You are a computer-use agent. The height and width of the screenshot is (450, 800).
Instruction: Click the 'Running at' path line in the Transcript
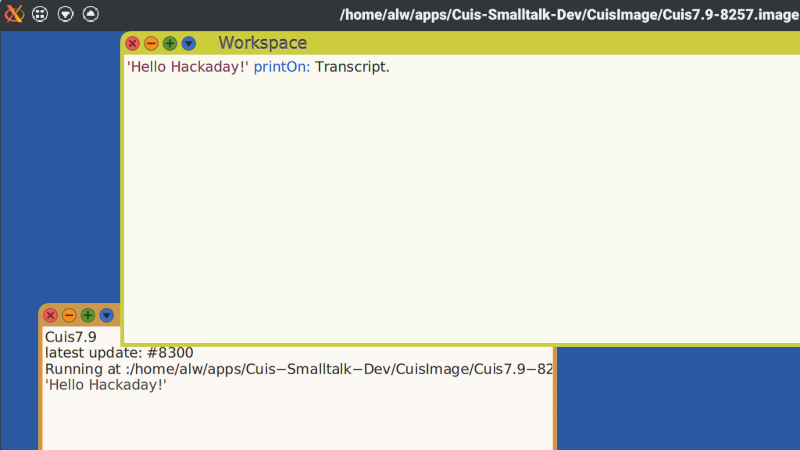coord(298,369)
